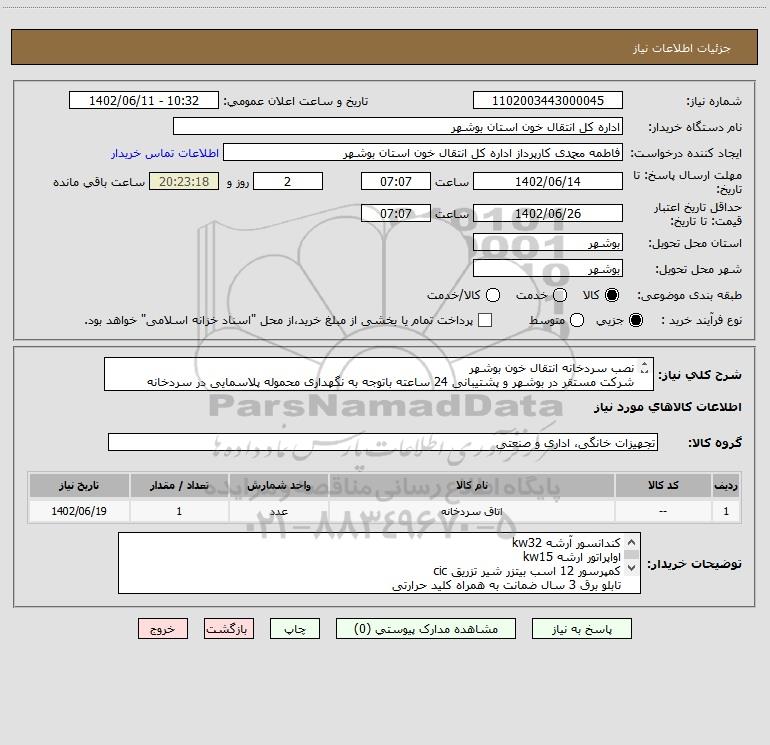Click the remaining days field showing 2

tap(288, 181)
